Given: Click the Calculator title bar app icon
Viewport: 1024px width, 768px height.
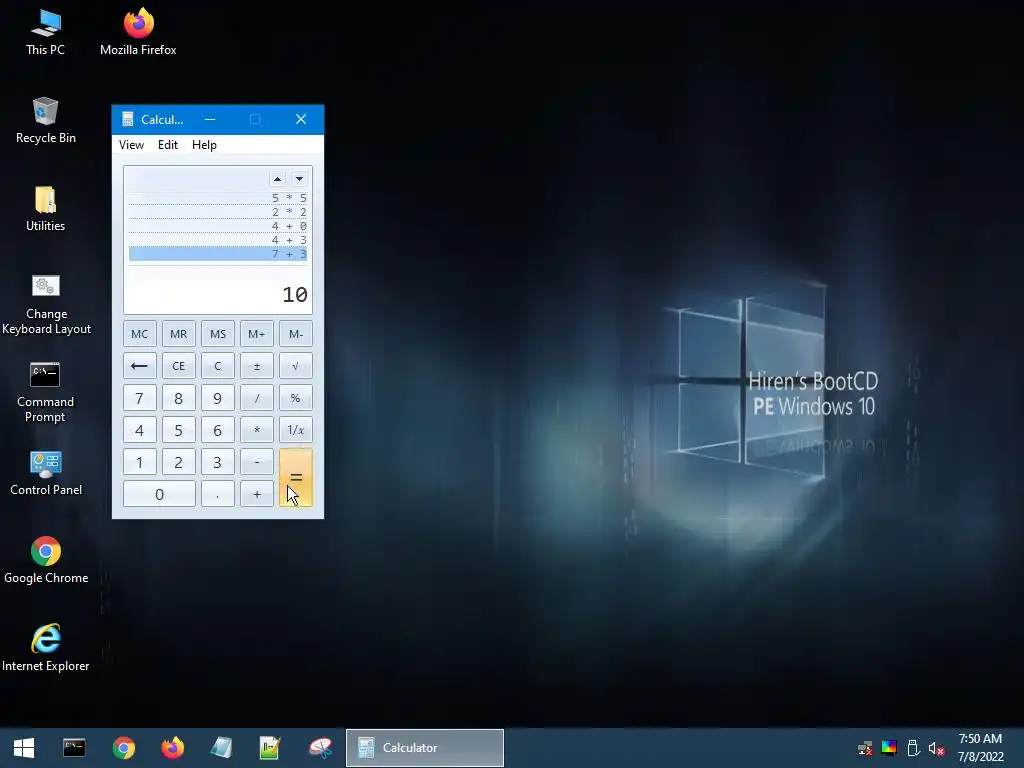Looking at the screenshot, I should [x=128, y=120].
